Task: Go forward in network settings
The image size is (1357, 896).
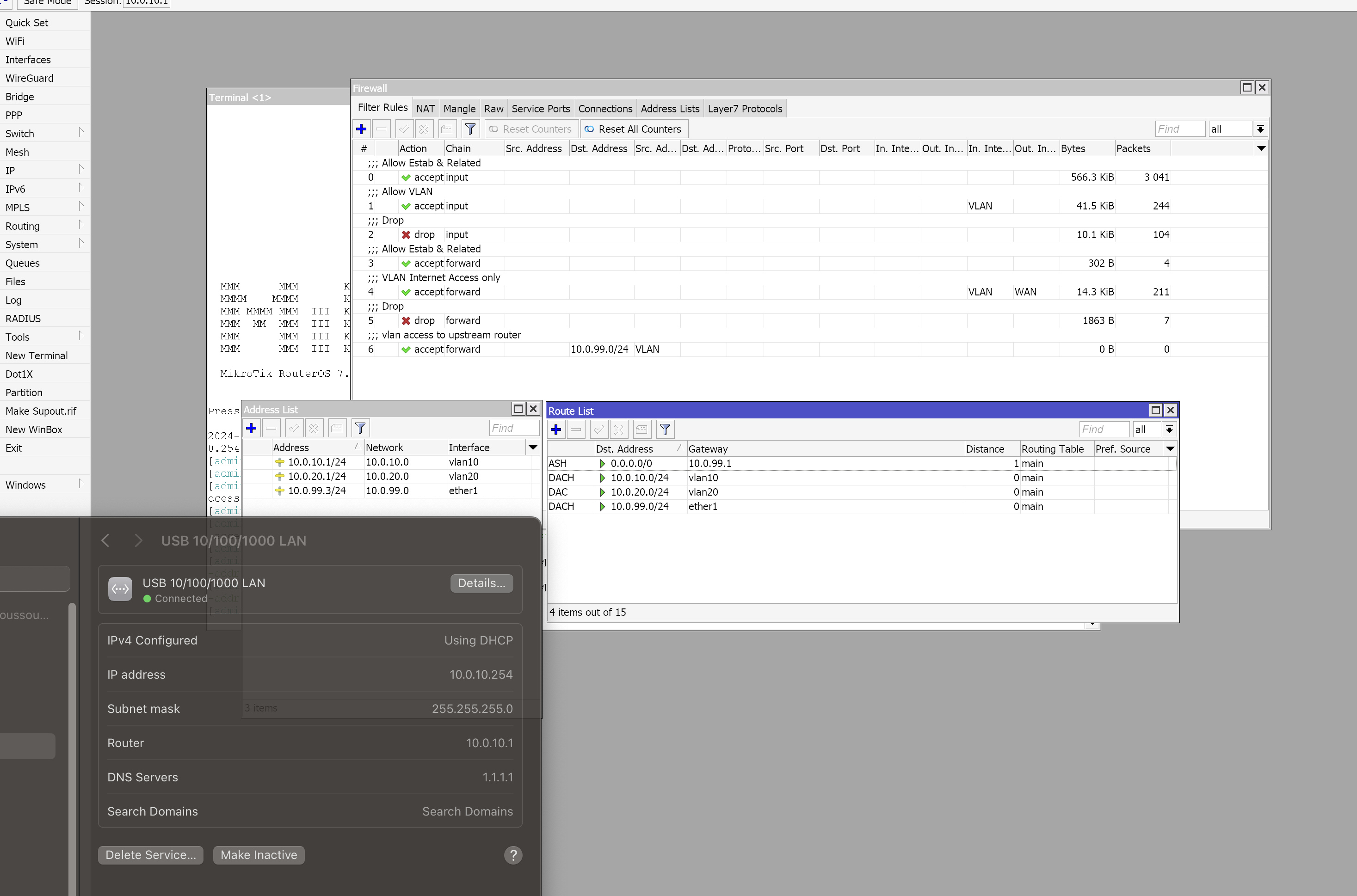Action: pyautogui.click(x=138, y=540)
